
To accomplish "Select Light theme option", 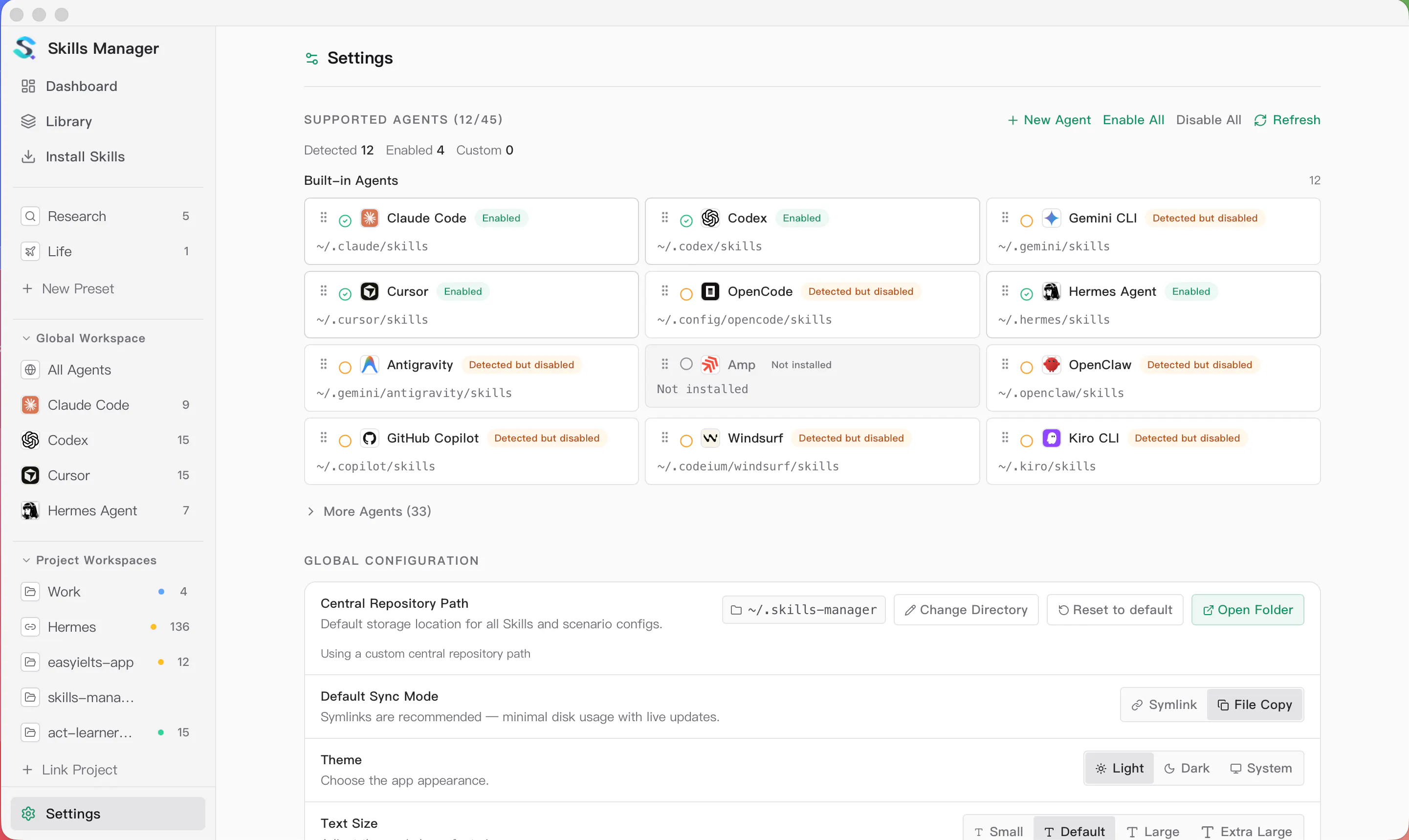I will [1119, 768].
